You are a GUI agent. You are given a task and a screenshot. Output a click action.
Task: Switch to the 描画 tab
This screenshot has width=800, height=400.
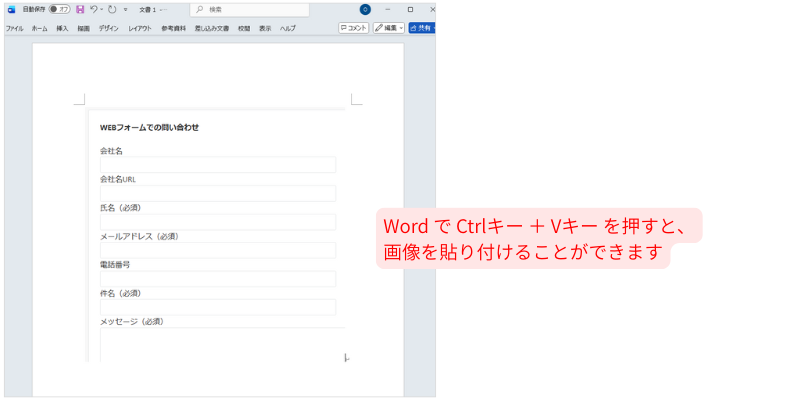click(x=84, y=29)
